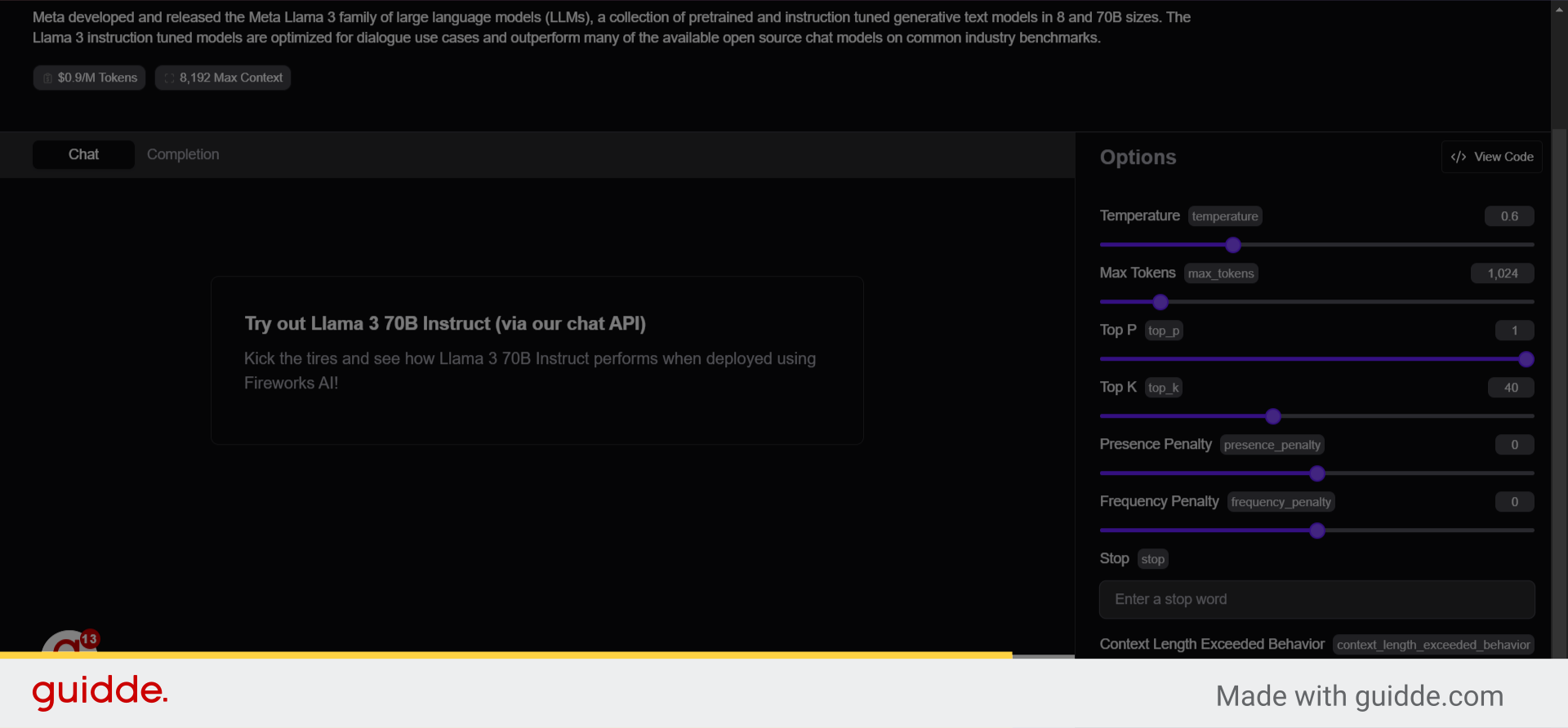The width and height of the screenshot is (1568, 728).
Task: Open the View Code button
Action: (x=1491, y=157)
